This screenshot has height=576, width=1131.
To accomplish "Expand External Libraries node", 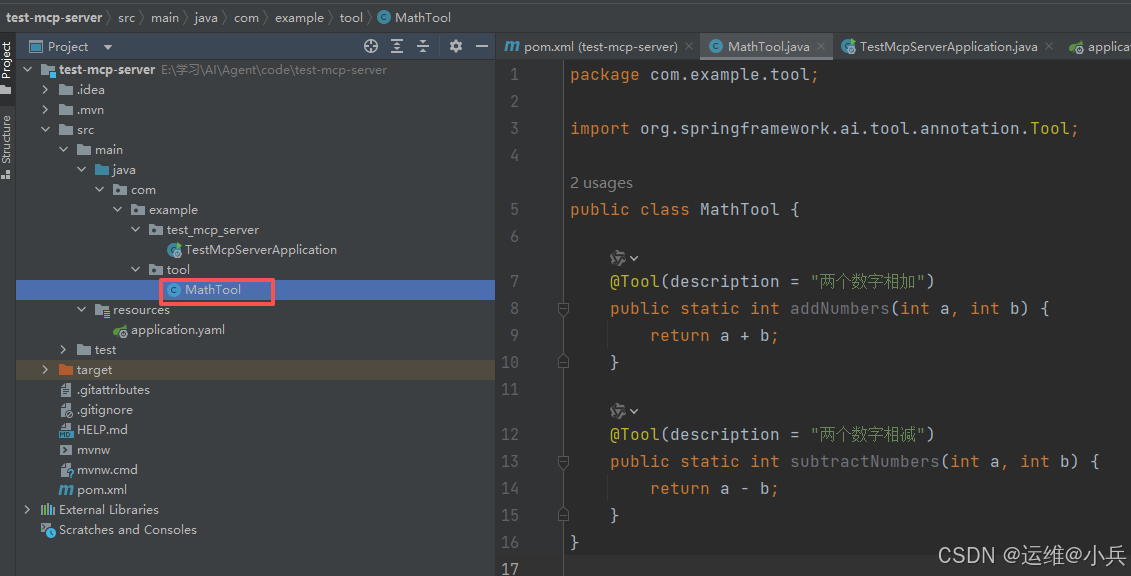I will point(27,510).
